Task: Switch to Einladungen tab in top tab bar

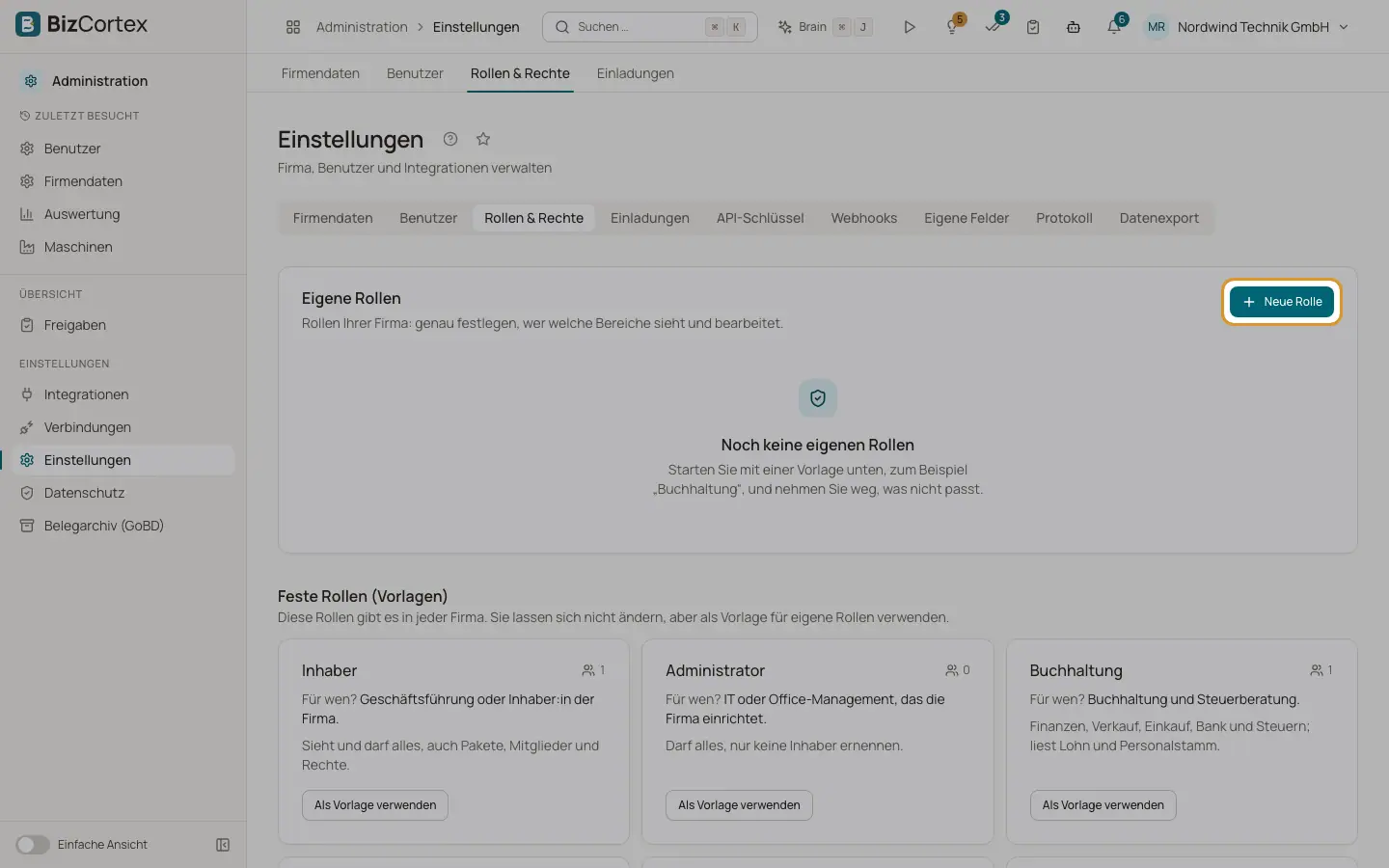Action: (x=636, y=73)
